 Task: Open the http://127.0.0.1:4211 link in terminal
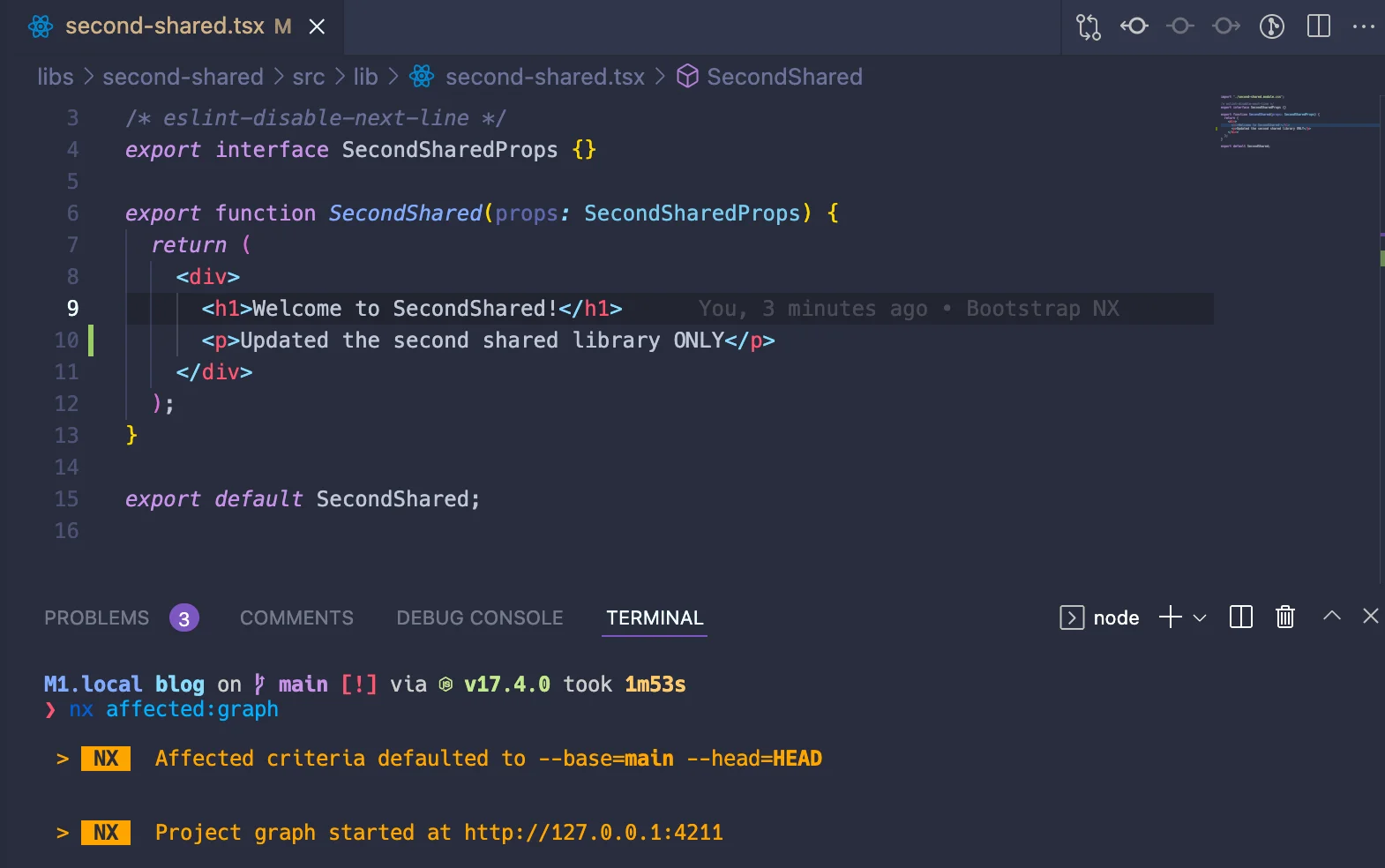tap(593, 832)
